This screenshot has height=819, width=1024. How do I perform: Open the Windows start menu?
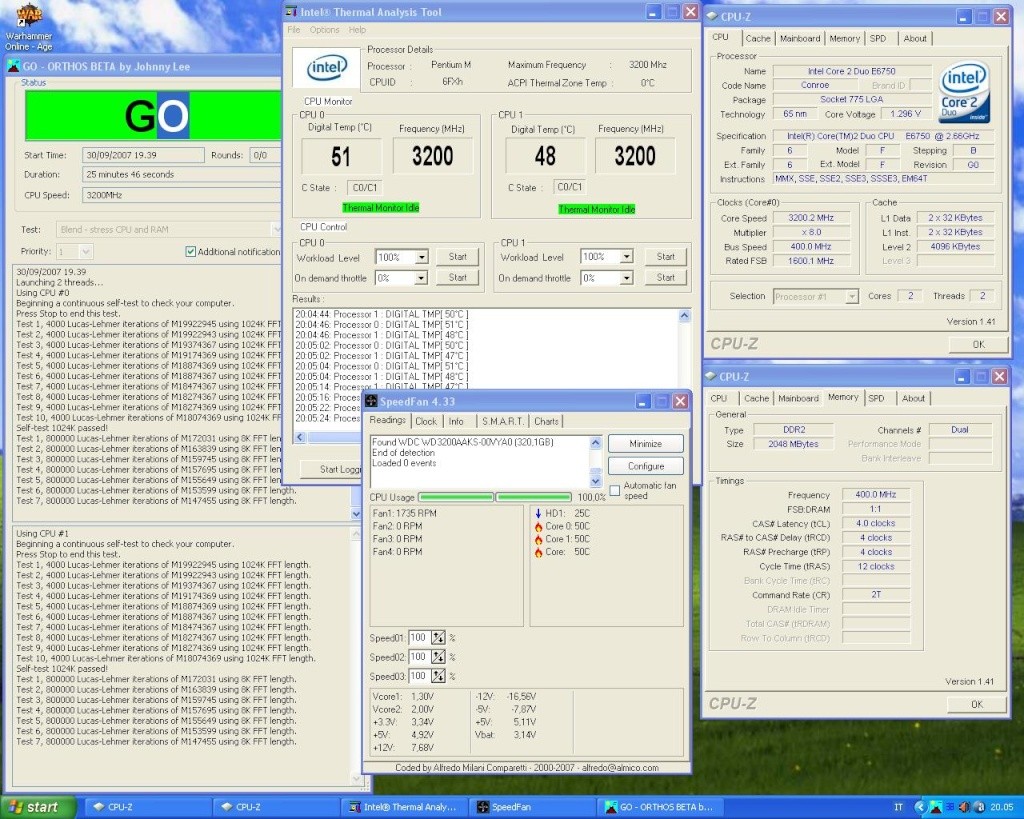tap(37, 807)
